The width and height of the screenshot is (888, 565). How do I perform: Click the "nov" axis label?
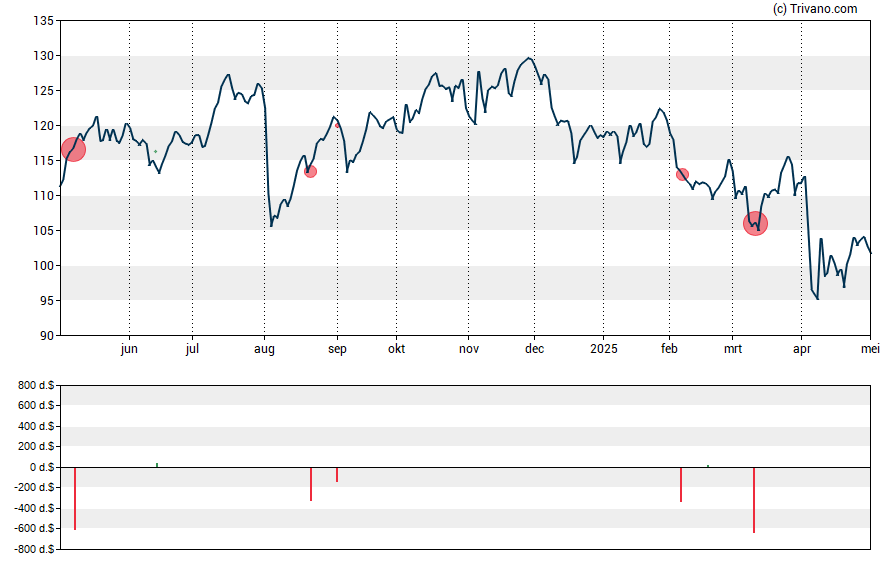(x=468, y=349)
